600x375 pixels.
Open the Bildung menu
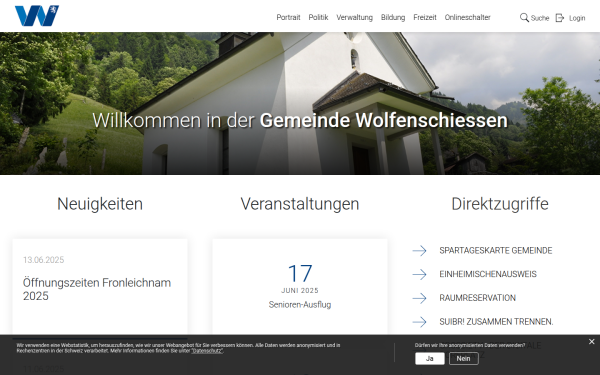[393, 18]
